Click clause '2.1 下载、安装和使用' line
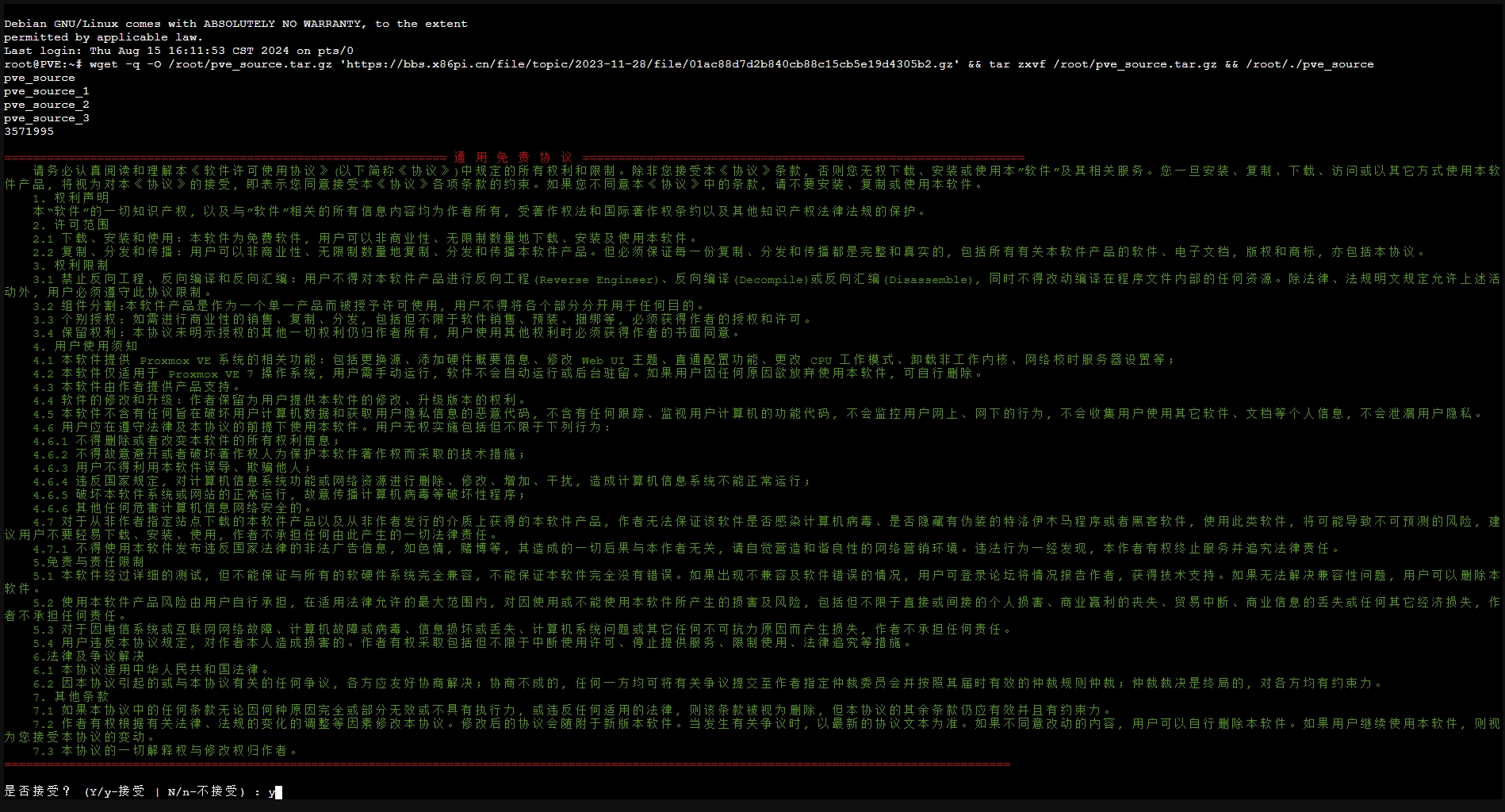Image resolution: width=1505 pixels, height=812 pixels. [366, 239]
